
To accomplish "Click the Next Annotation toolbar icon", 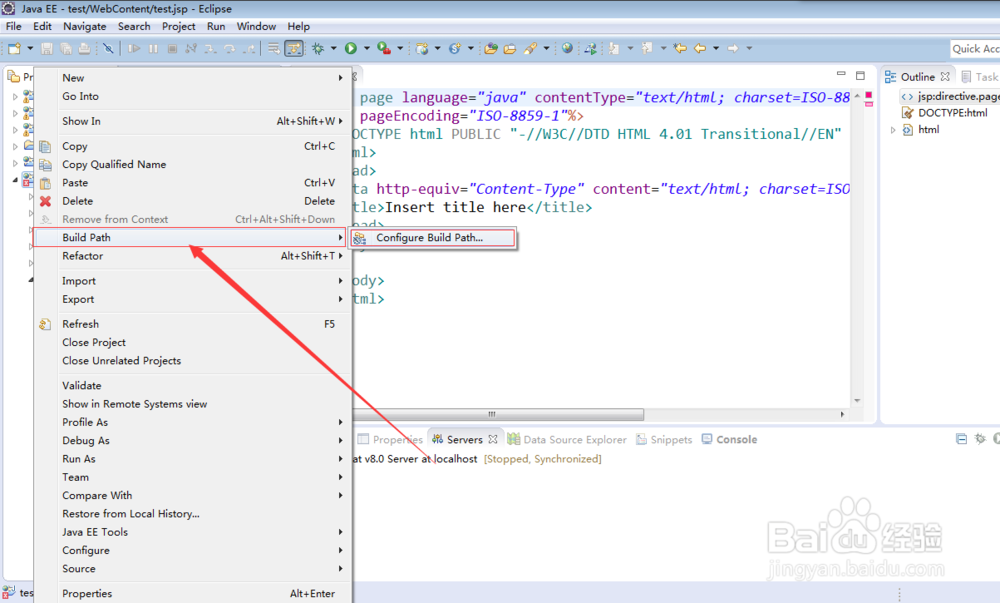I will point(614,48).
